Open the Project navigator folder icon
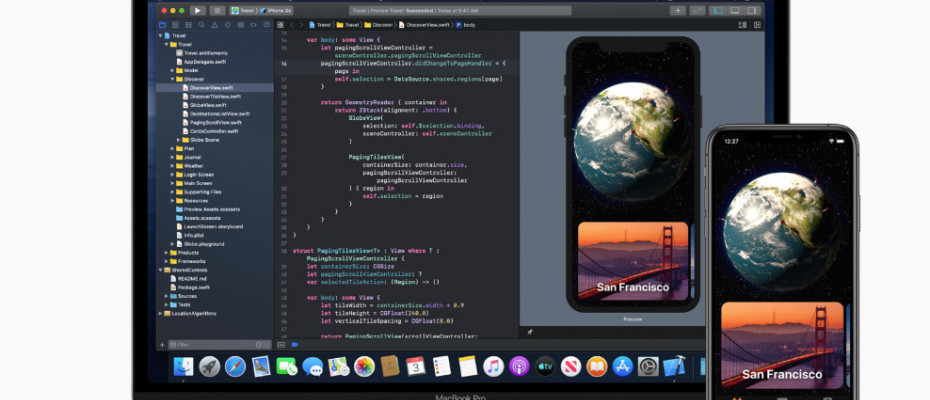 point(163,25)
